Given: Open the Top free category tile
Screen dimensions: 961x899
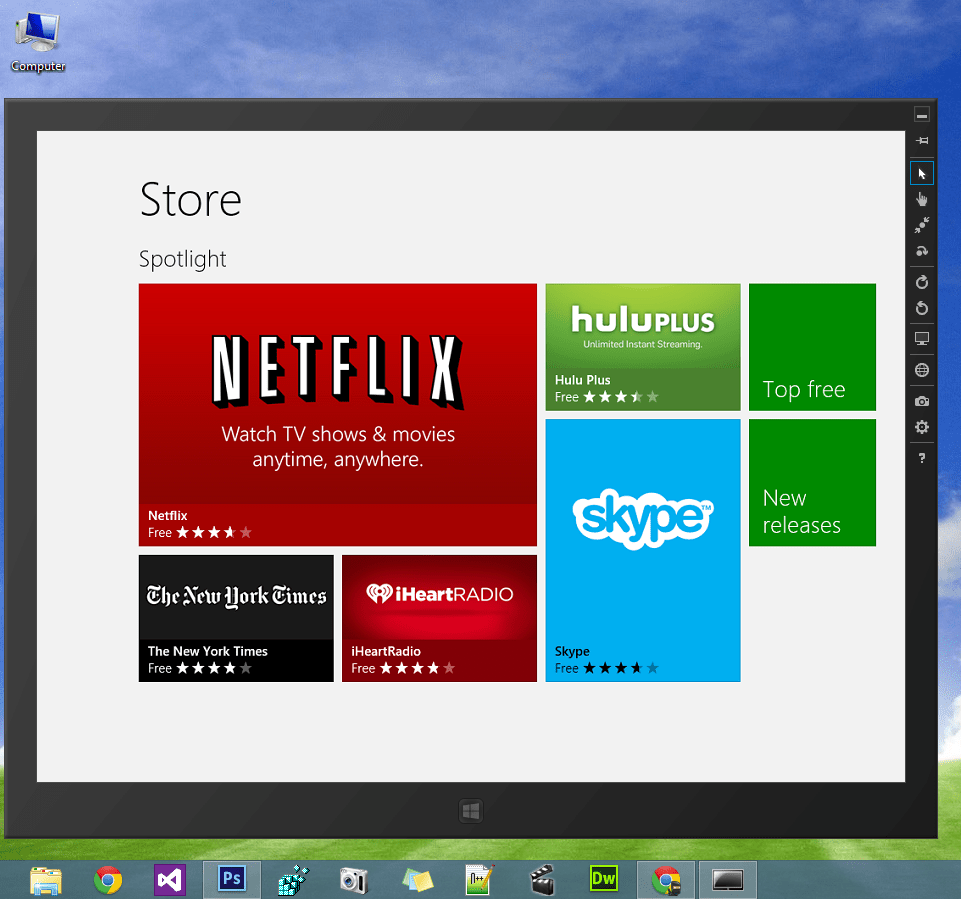Looking at the screenshot, I should coord(812,347).
